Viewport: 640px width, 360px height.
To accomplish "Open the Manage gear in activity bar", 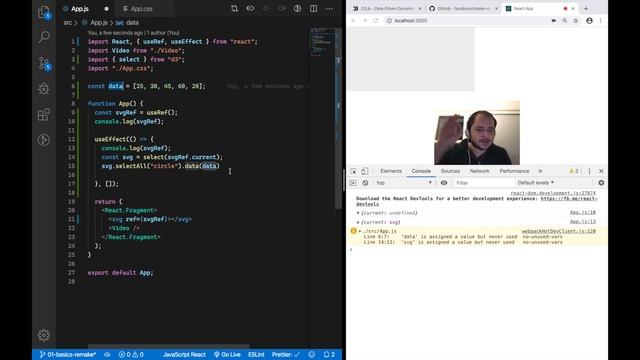I will 44,335.
